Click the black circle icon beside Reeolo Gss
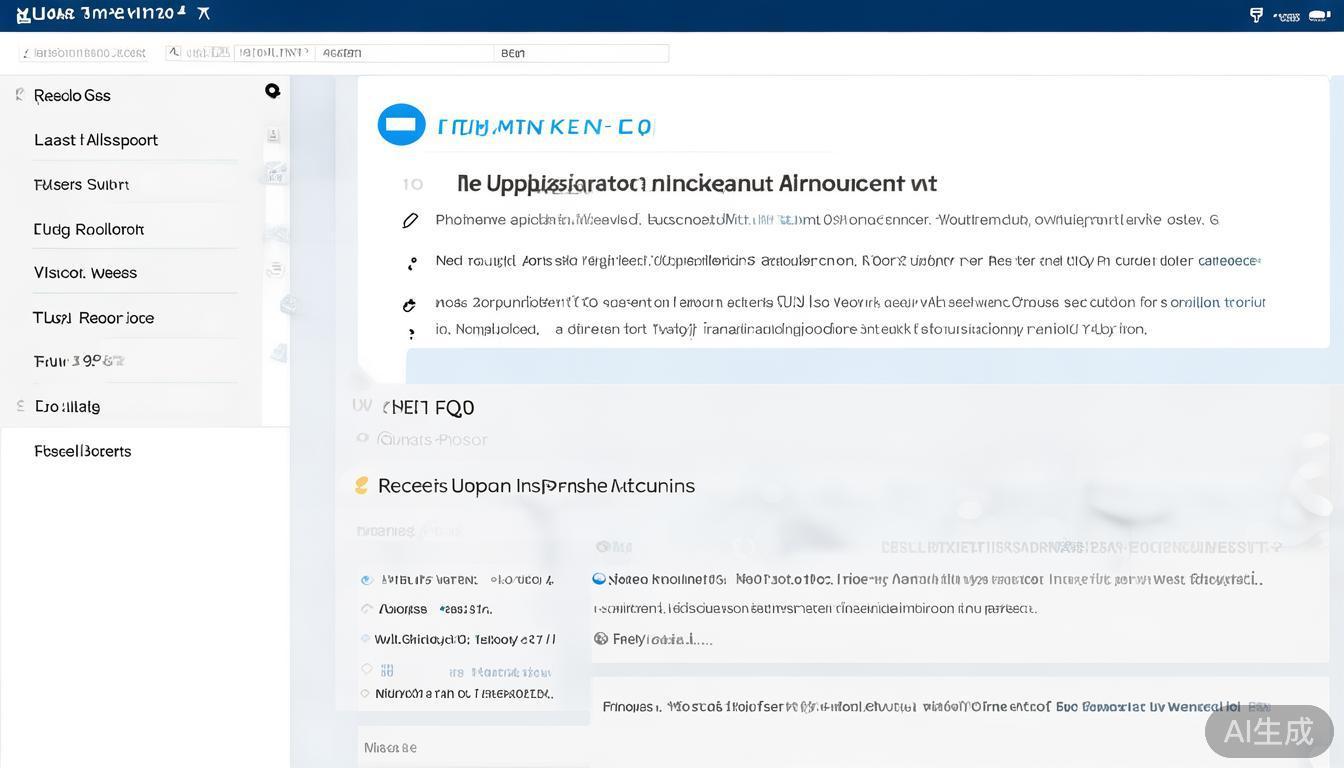This screenshot has height=768, width=1344. pos(272,91)
